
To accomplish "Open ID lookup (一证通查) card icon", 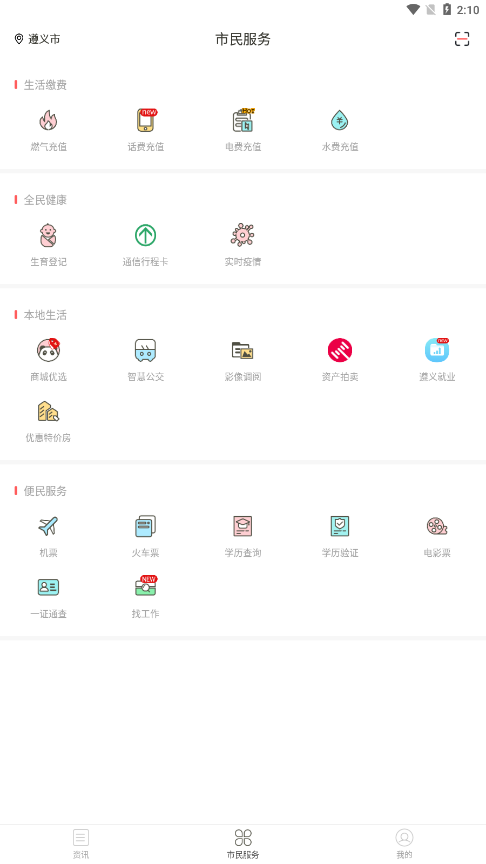I will coord(48,587).
